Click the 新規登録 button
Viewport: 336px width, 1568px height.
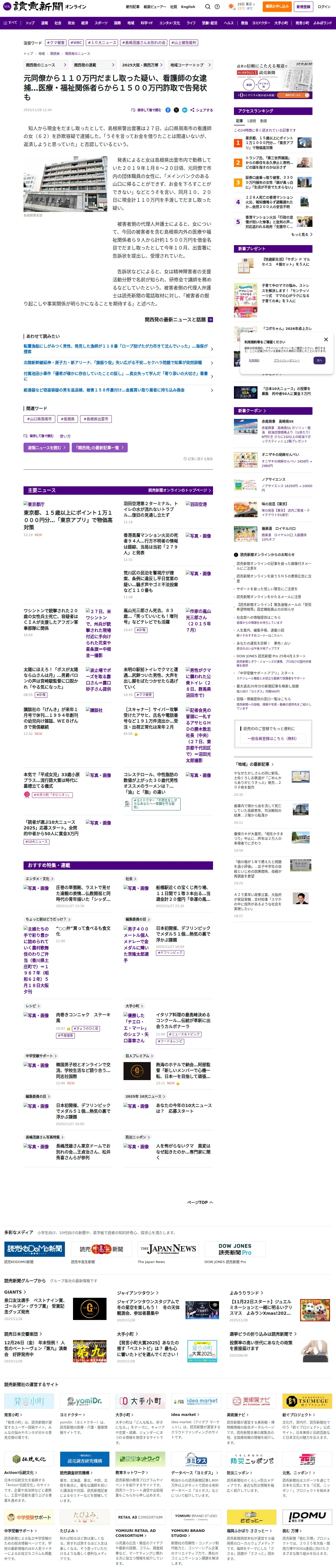(303, 7)
